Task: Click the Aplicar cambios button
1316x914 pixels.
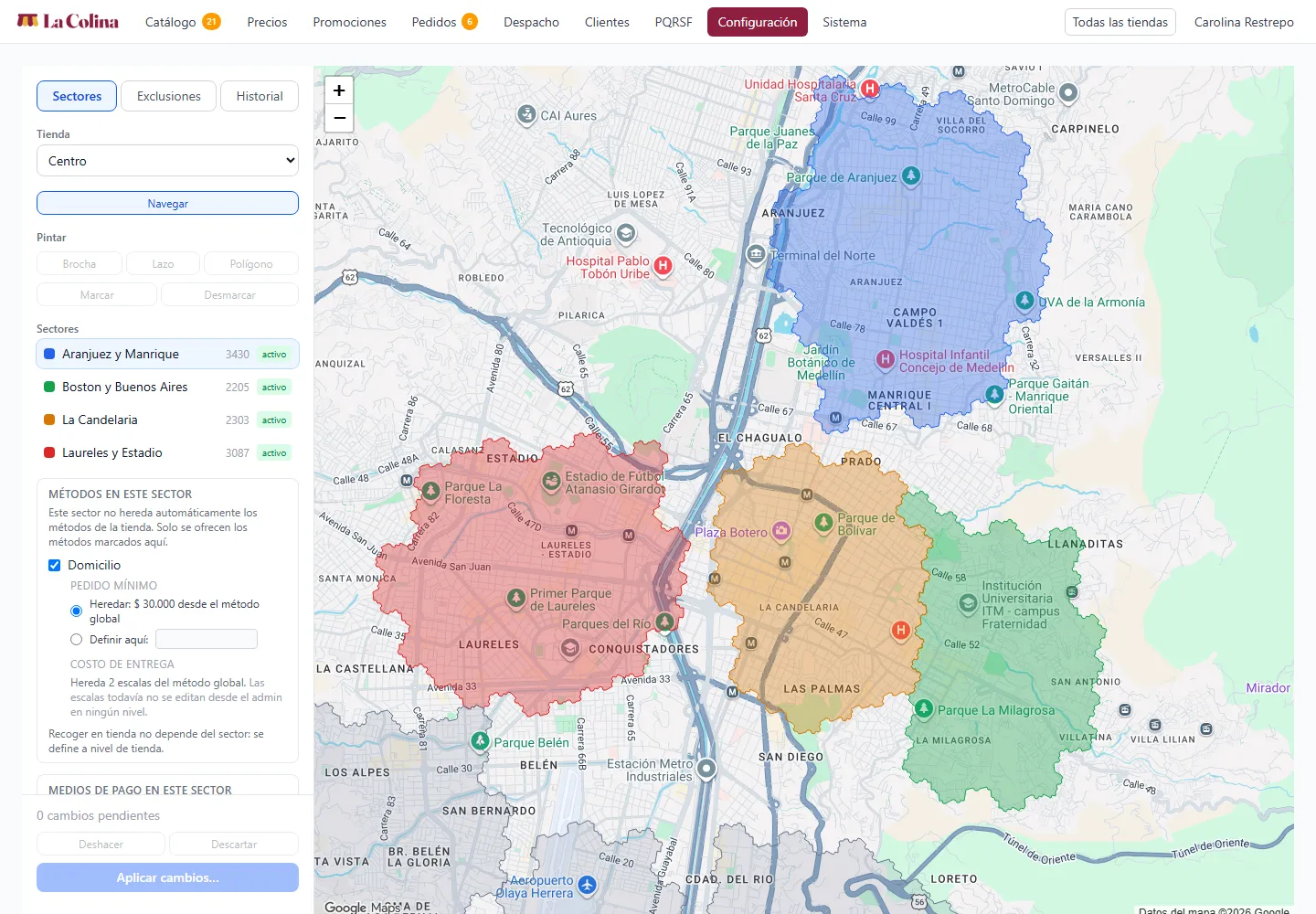Action: pos(168,877)
